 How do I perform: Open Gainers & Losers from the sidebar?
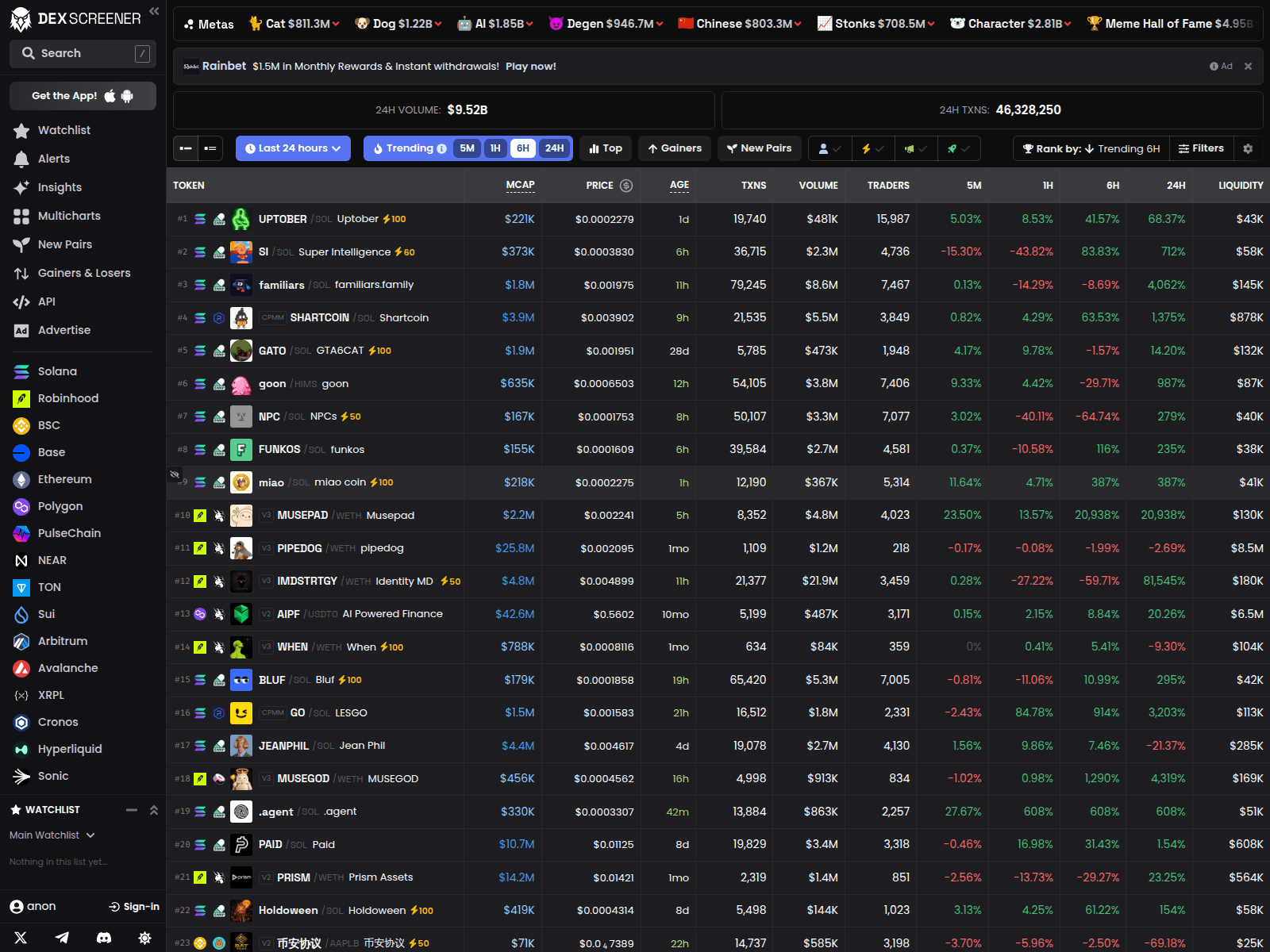pos(84,273)
